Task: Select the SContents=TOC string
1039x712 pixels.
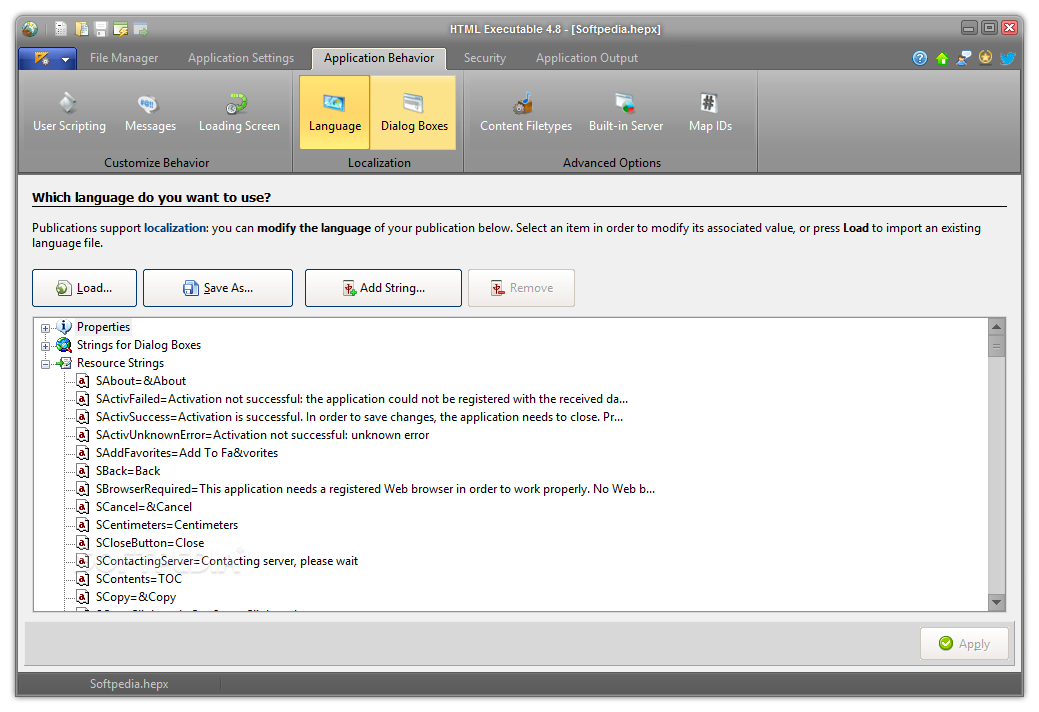Action: (138, 579)
